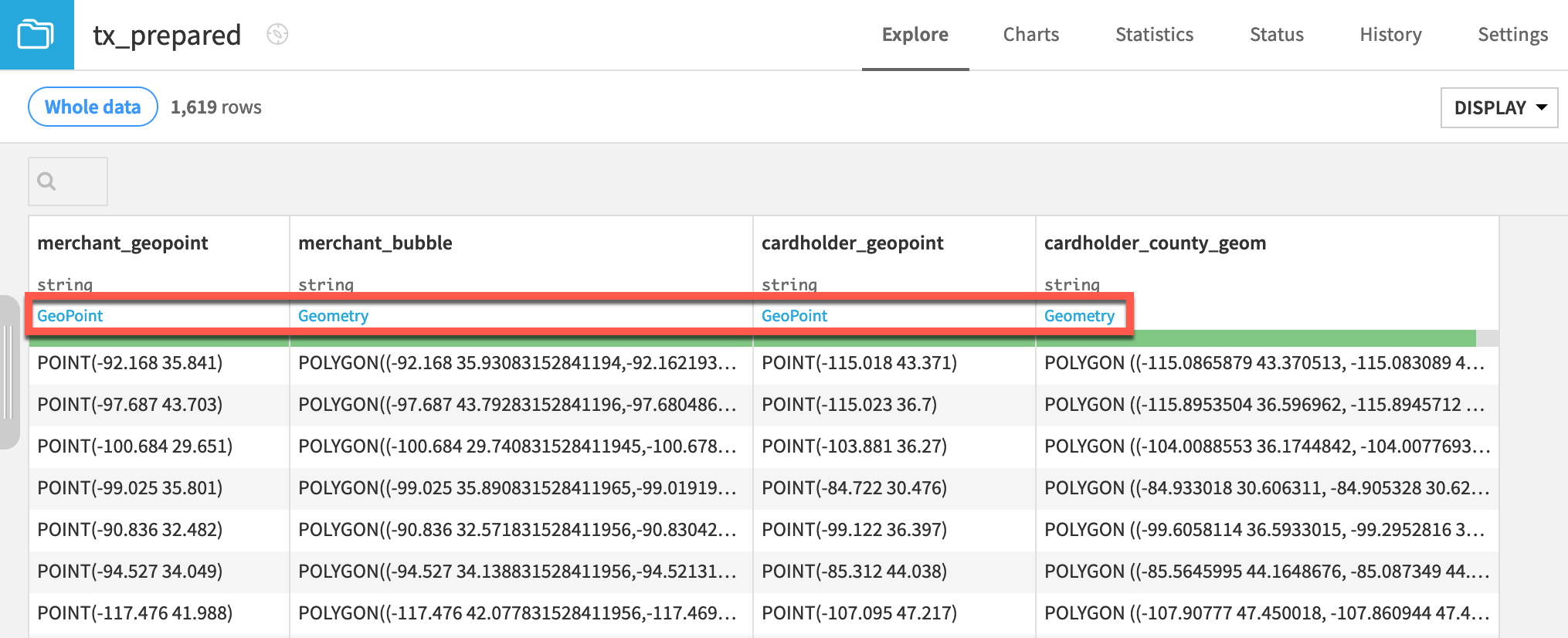Image resolution: width=1568 pixels, height=638 pixels.
Task: Select cell POINT(-103.881 36.27)
Action: point(894,446)
